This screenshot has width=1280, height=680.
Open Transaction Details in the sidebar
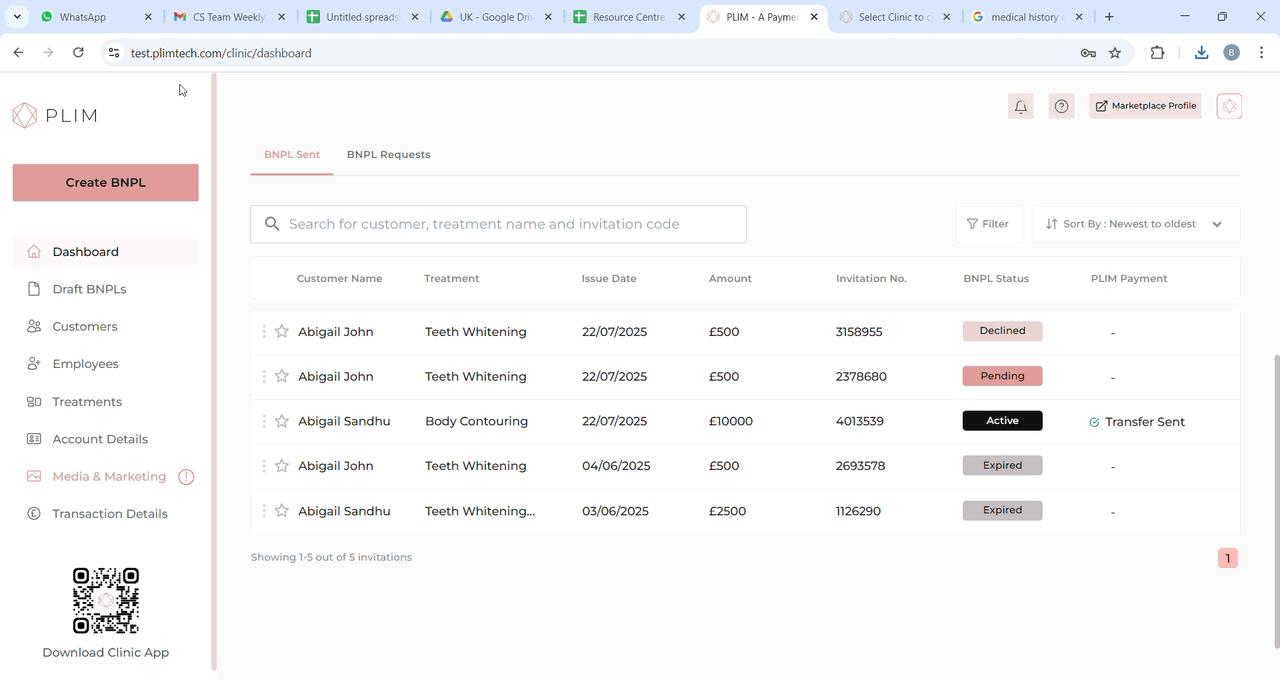pos(110,514)
